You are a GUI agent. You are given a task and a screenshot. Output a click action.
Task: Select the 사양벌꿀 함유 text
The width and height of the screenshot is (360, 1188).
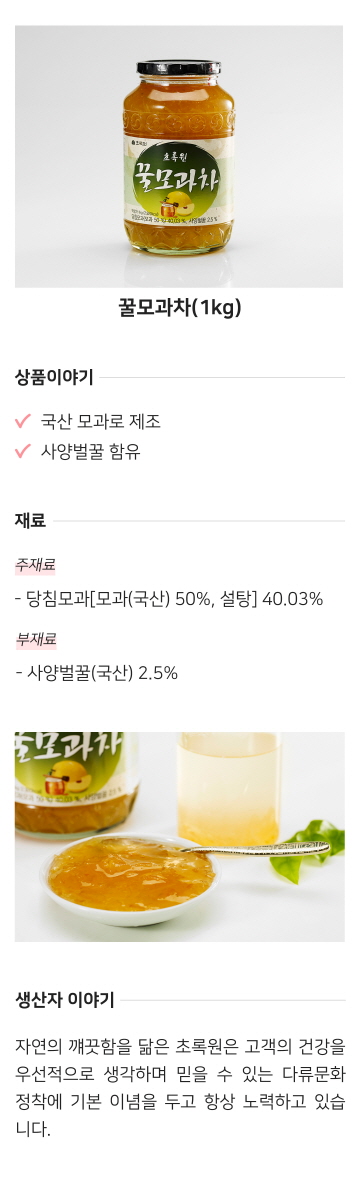[90, 452]
